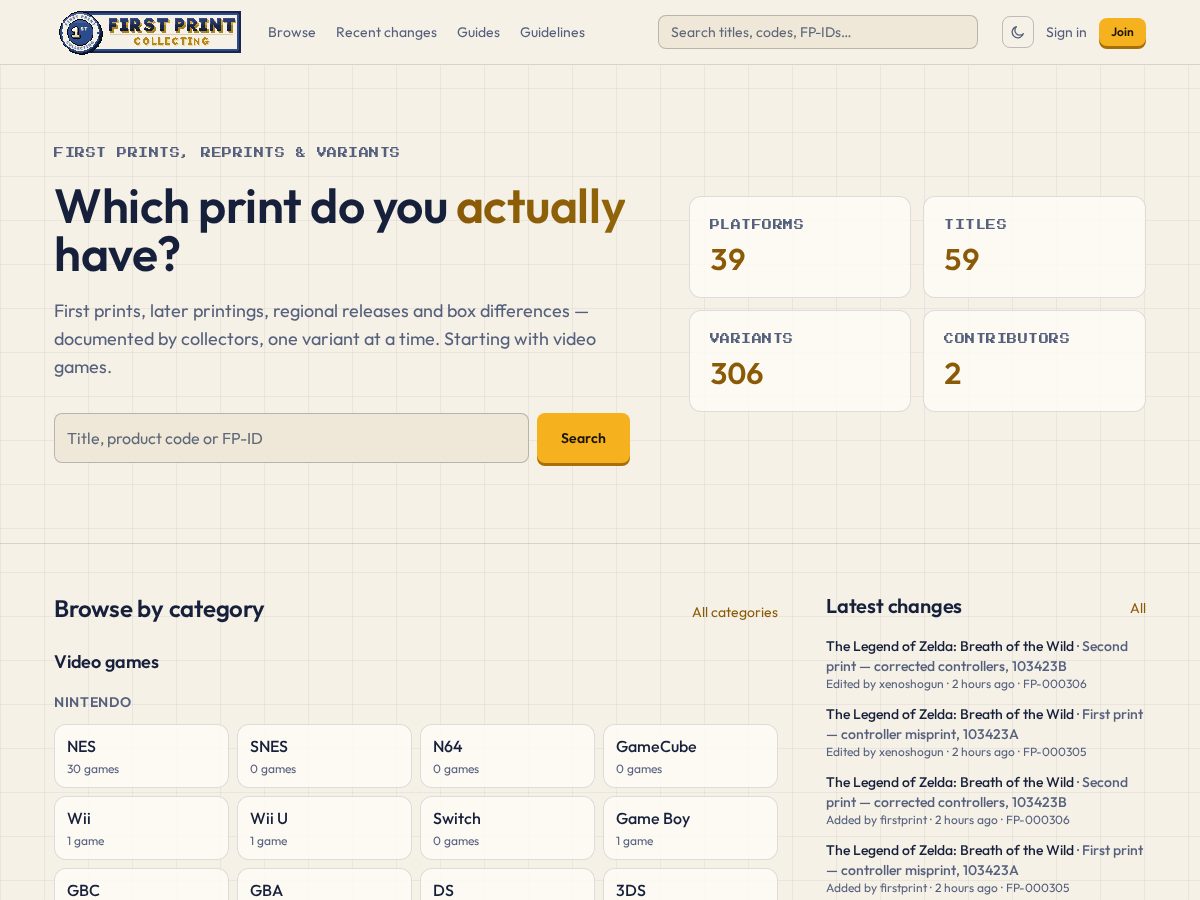Open the SNES platform card

tap(324, 756)
